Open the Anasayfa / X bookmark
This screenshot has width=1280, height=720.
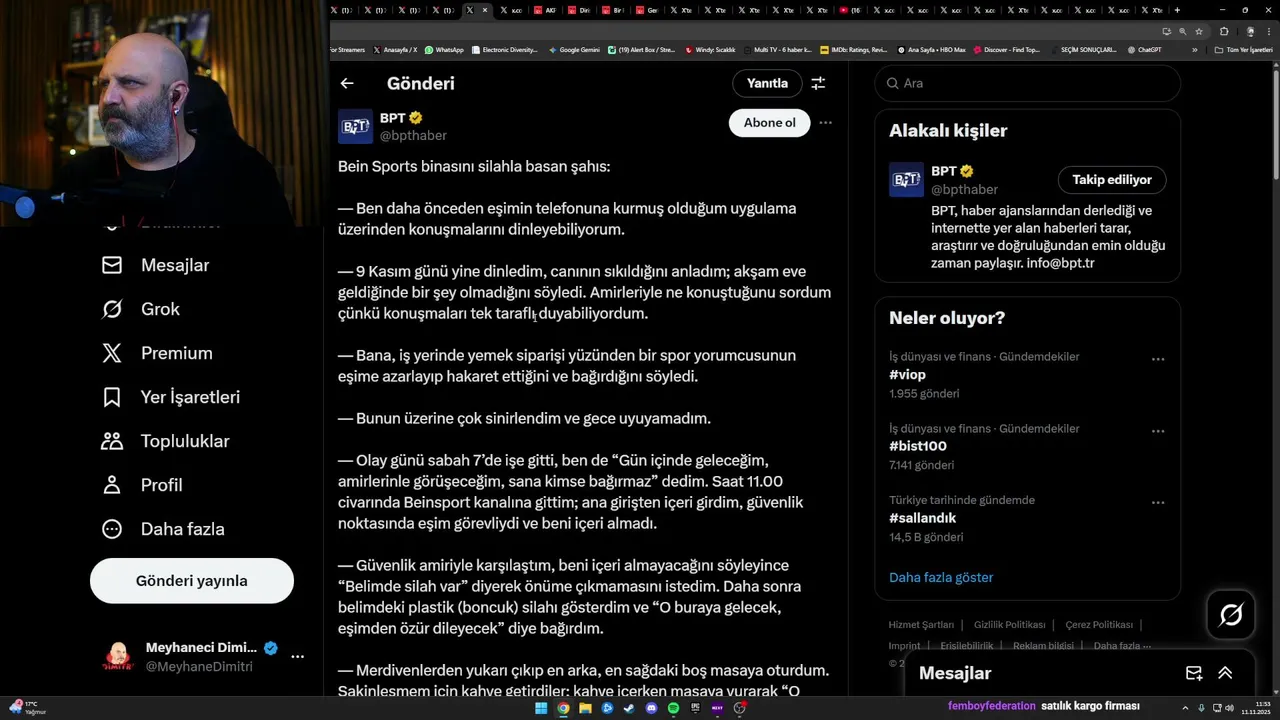pyautogui.click(x=396, y=50)
